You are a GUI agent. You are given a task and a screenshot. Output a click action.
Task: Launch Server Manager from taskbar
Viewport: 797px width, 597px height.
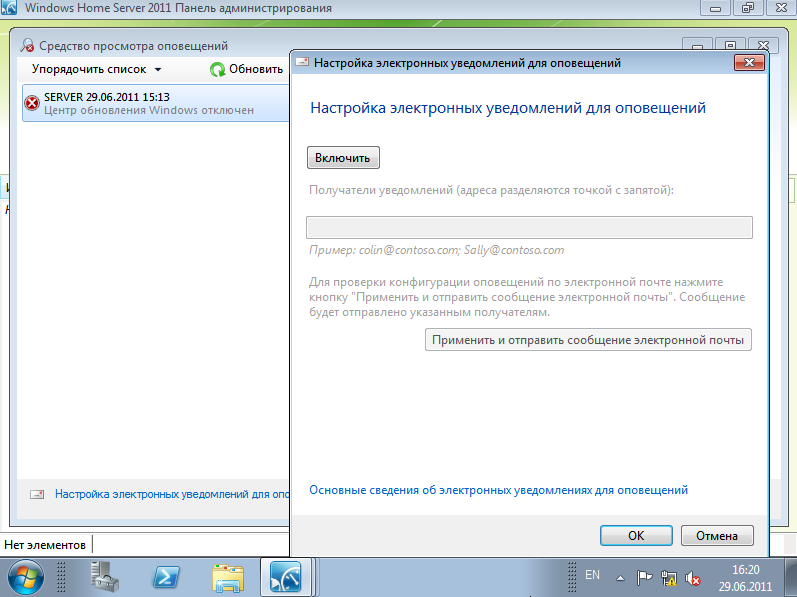click(x=105, y=577)
